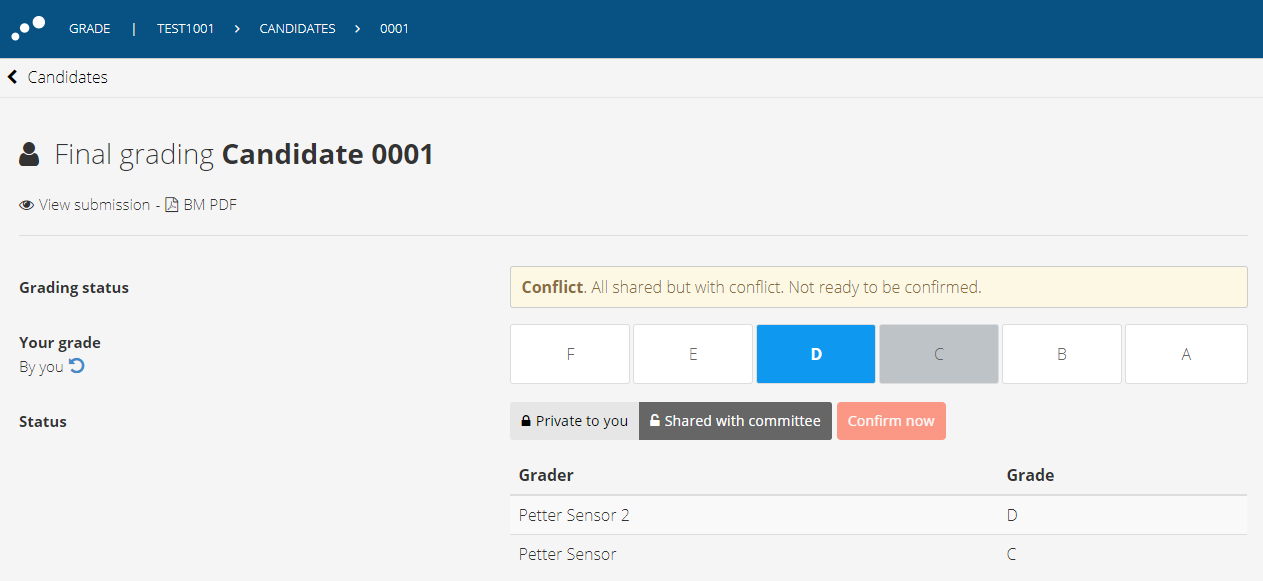The height and width of the screenshot is (581, 1263).
Task: Click the app logo in header
Action: coord(28,28)
